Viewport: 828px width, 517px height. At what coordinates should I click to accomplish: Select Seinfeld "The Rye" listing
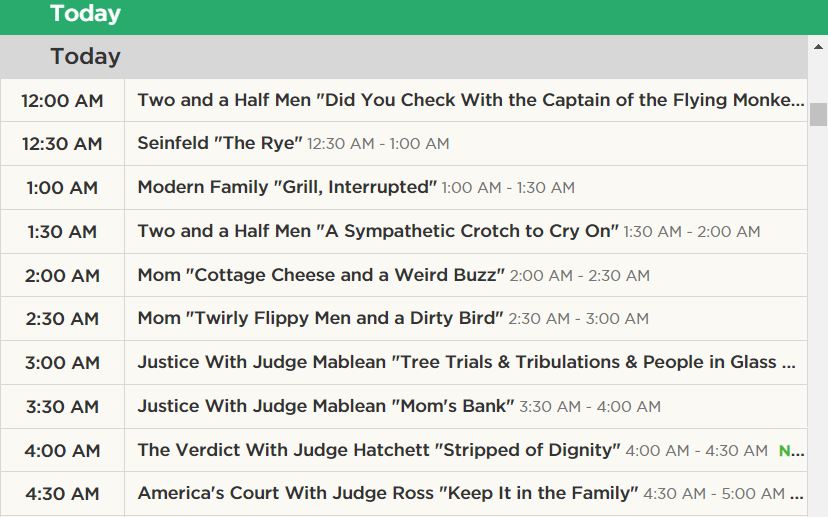click(x=219, y=144)
